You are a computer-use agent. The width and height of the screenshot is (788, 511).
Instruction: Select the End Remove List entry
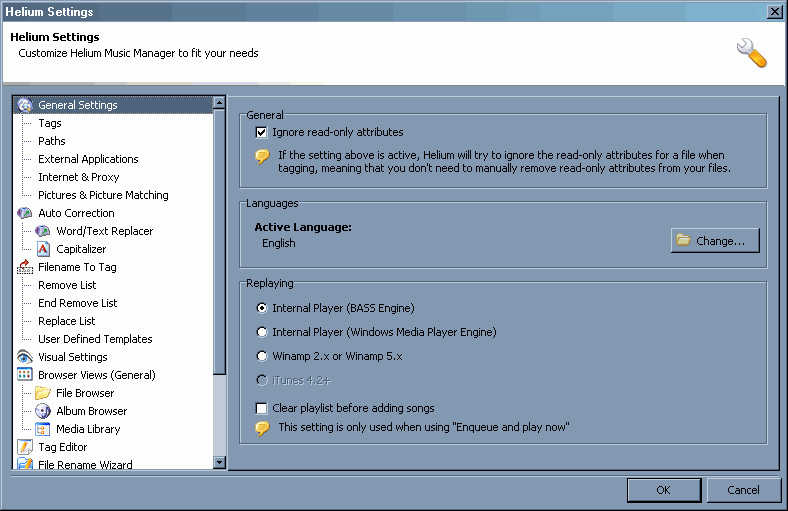tap(77, 303)
